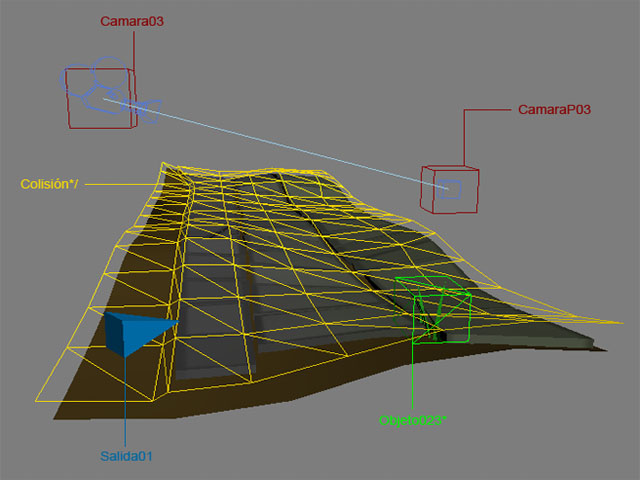Click the yellow leader line beside Colisión label
The width and height of the screenshot is (640, 480).
coord(120,183)
